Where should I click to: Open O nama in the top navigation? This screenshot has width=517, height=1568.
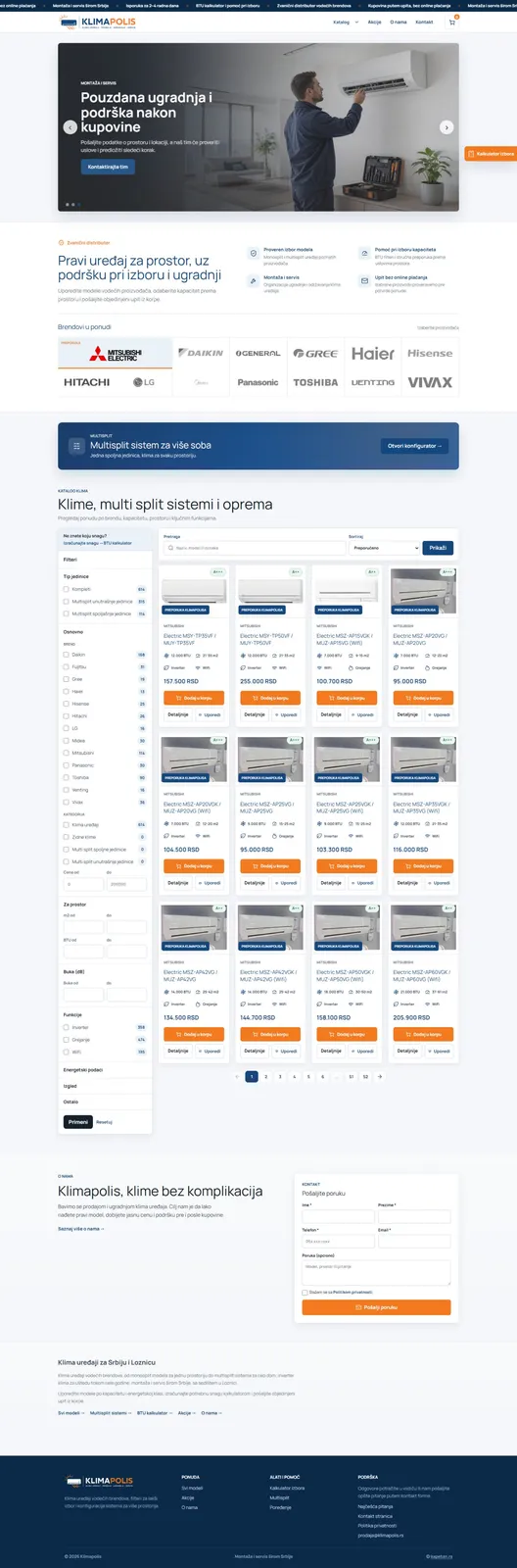(399, 22)
